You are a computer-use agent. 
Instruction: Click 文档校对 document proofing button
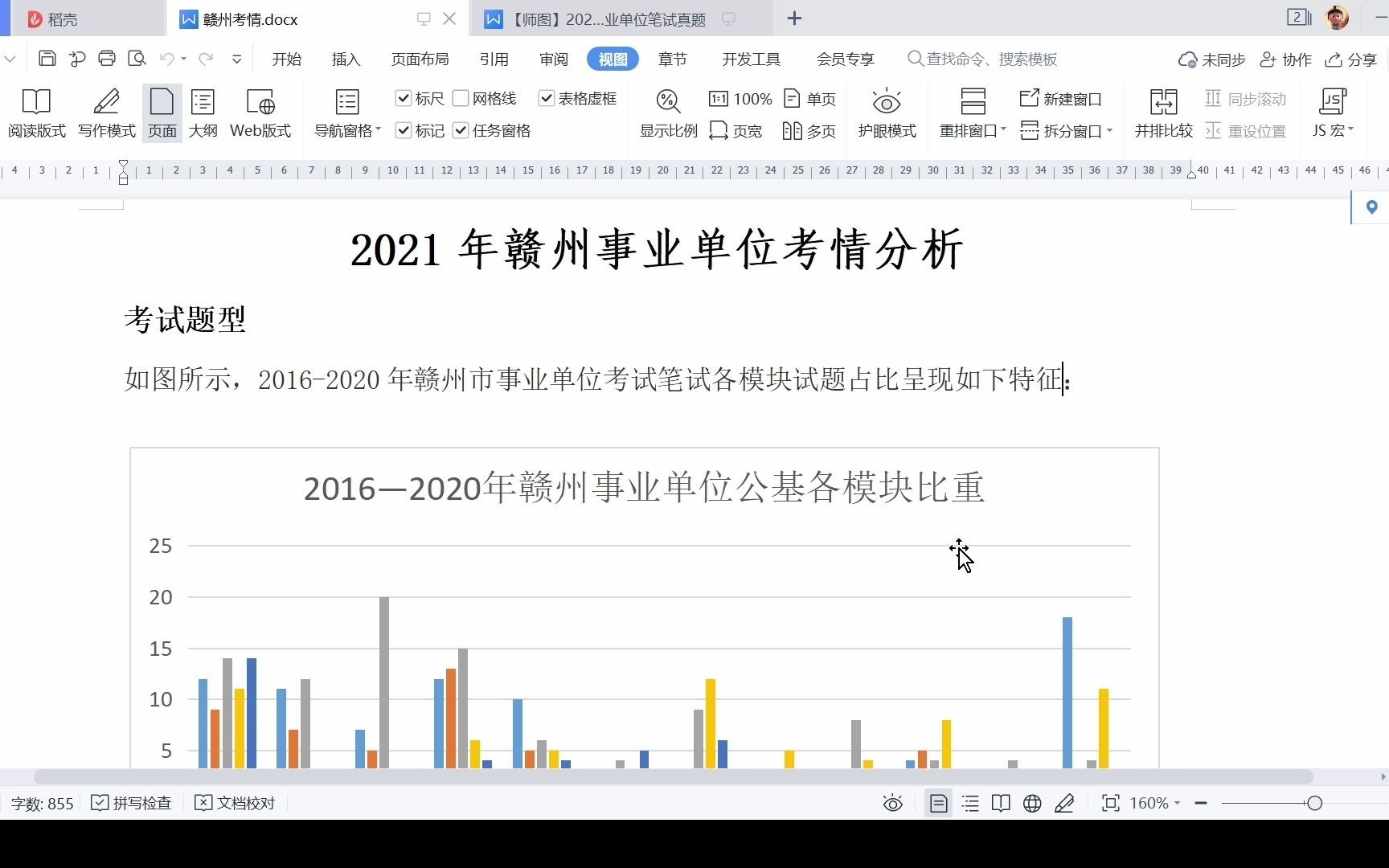(235, 803)
